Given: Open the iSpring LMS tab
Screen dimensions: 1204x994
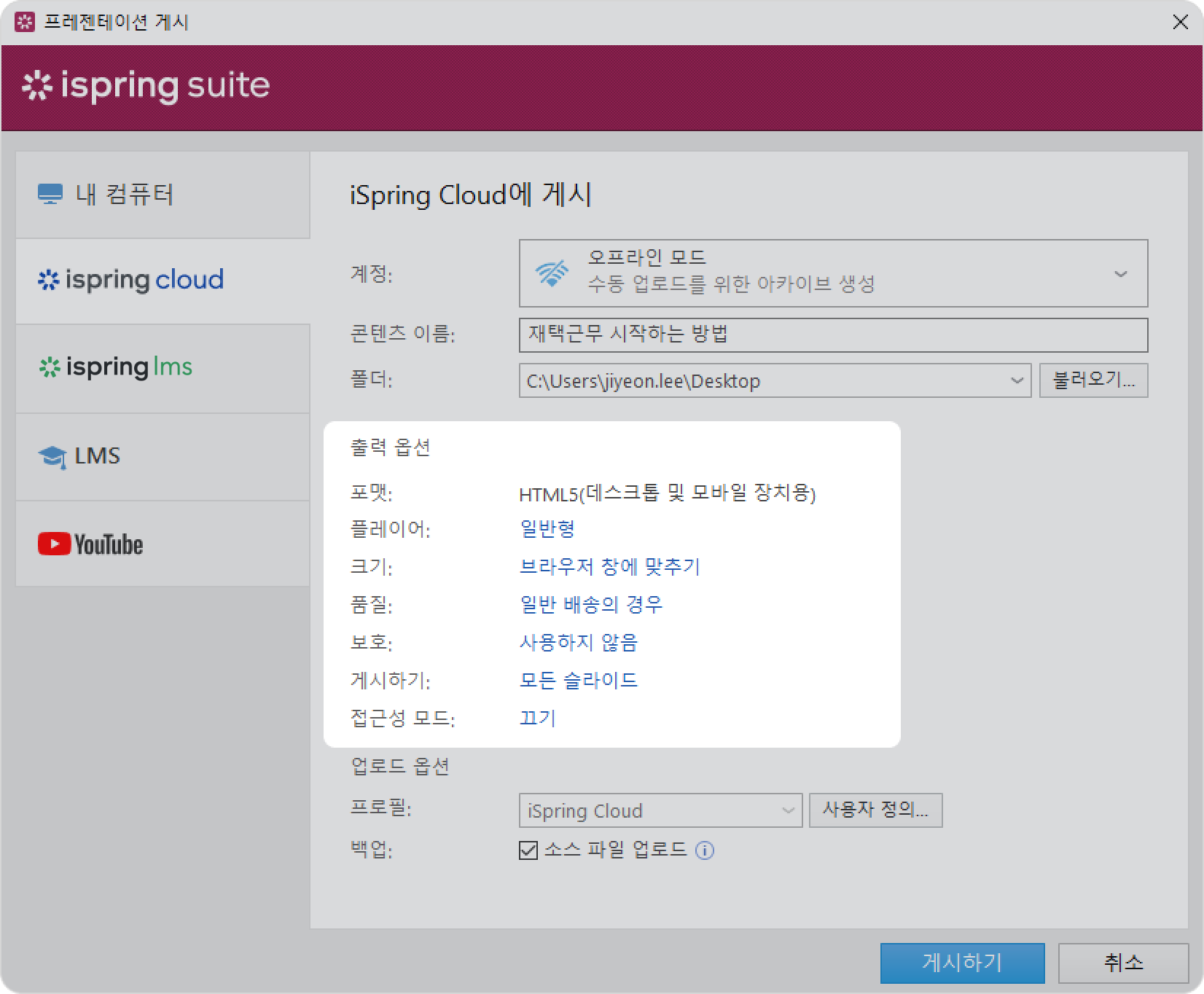Looking at the screenshot, I should coord(163,367).
